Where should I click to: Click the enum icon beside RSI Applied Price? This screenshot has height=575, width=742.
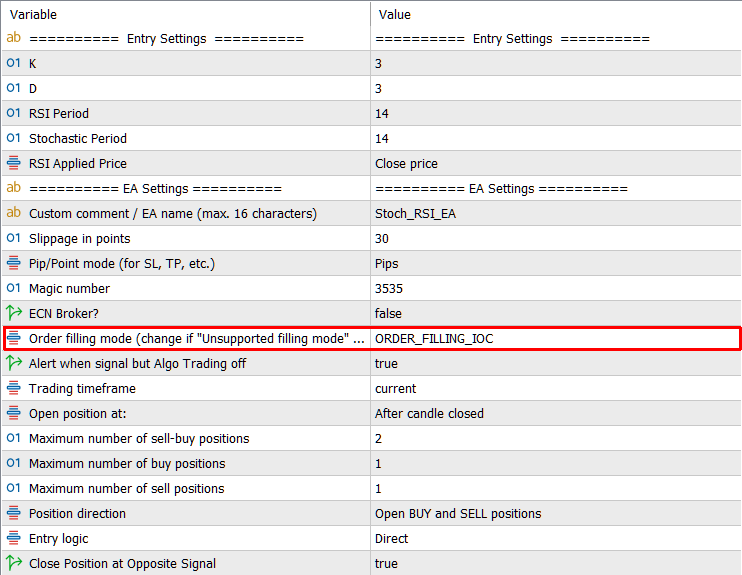(x=14, y=163)
